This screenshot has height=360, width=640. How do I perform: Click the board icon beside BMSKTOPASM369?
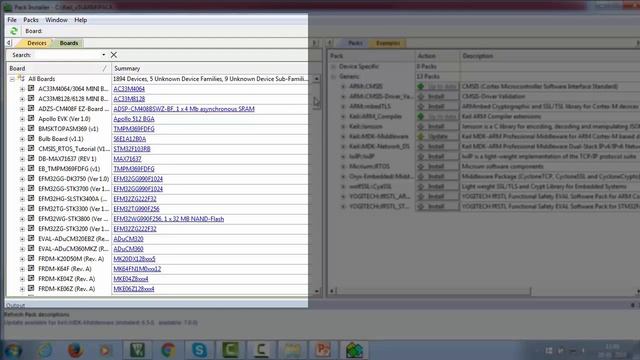pos(31,129)
